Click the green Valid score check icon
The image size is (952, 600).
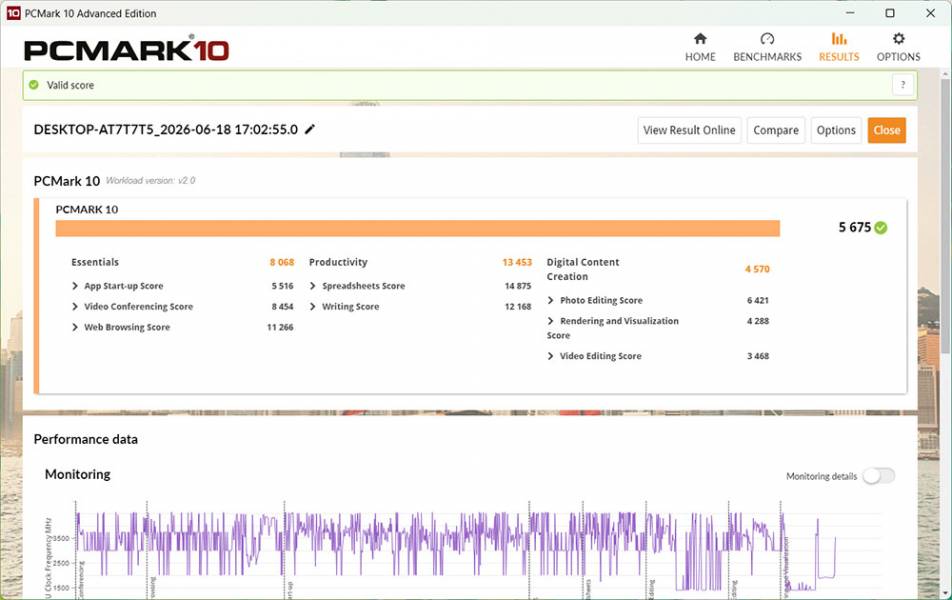tap(34, 85)
